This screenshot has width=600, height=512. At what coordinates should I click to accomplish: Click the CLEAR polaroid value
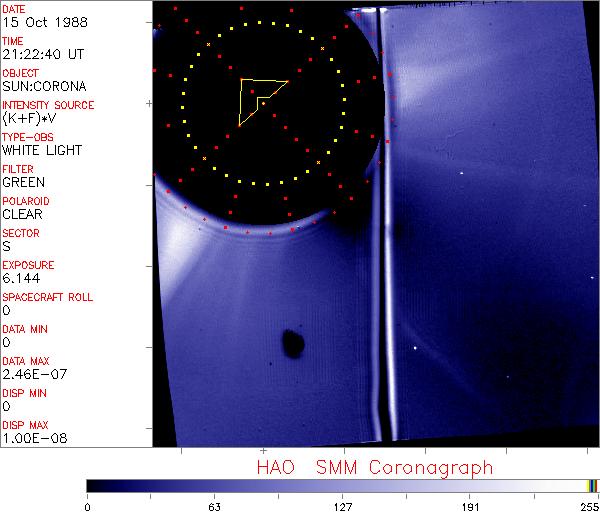pyautogui.click(x=23, y=214)
